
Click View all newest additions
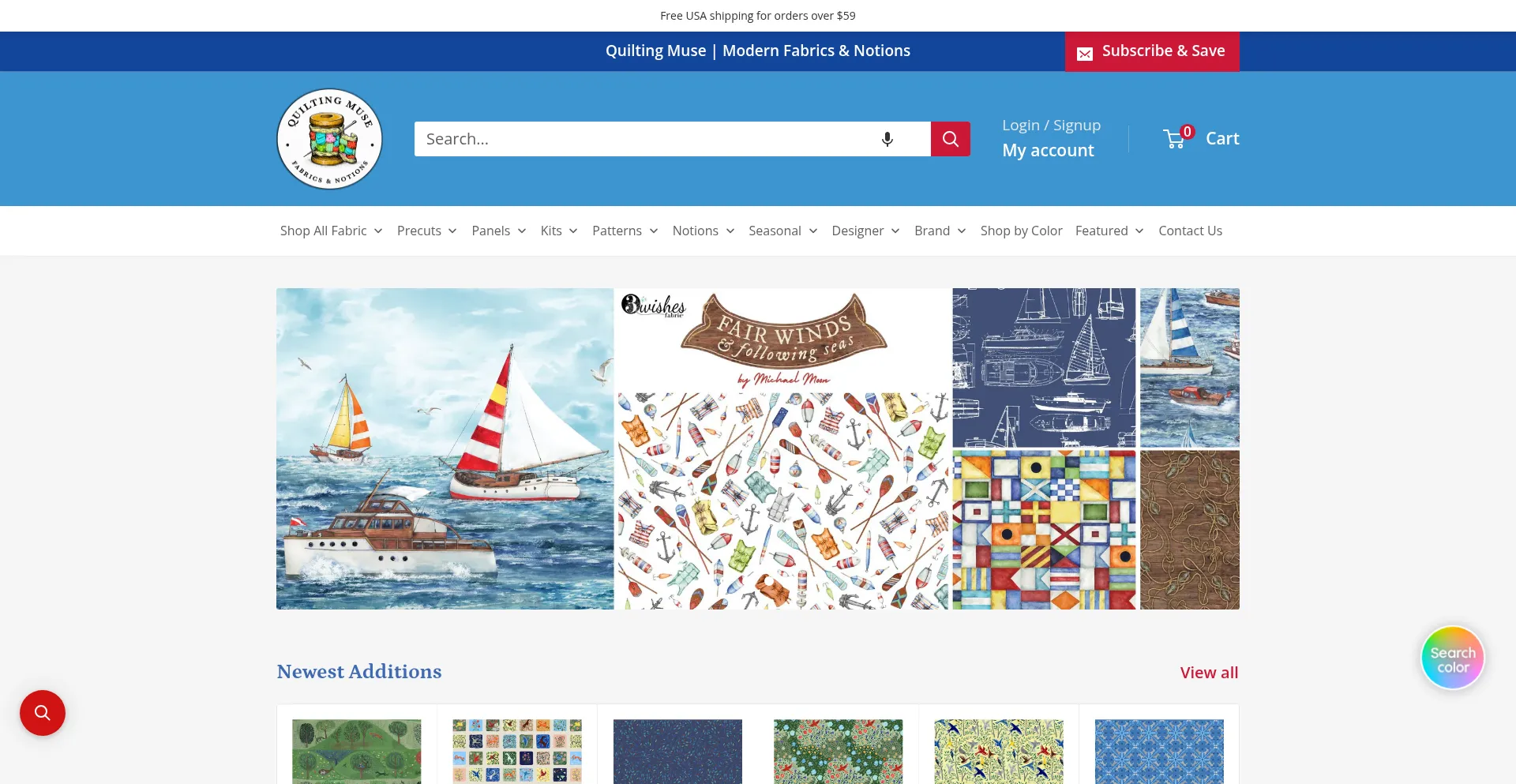pyautogui.click(x=1209, y=673)
